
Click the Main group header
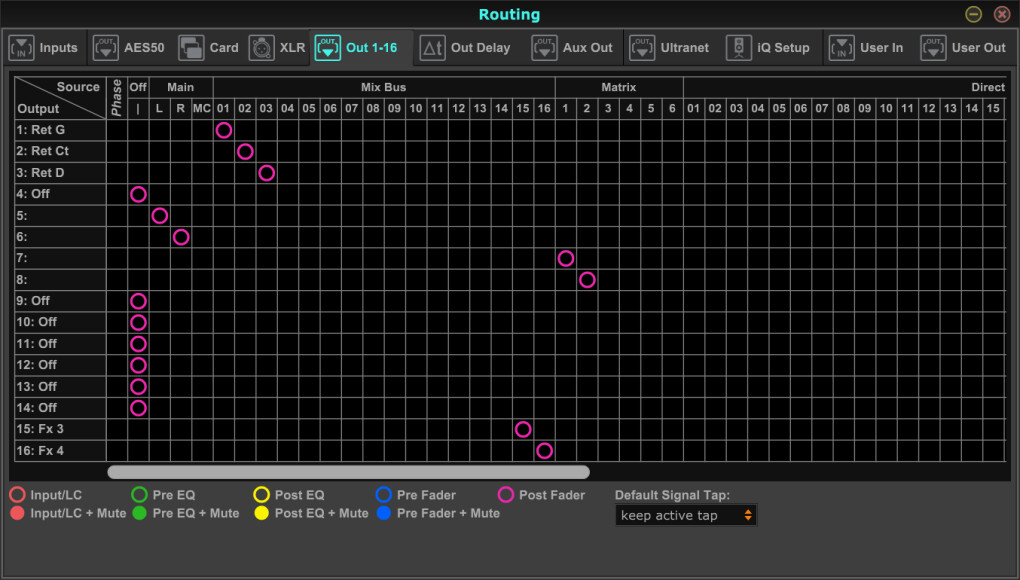pyautogui.click(x=181, y=87)
